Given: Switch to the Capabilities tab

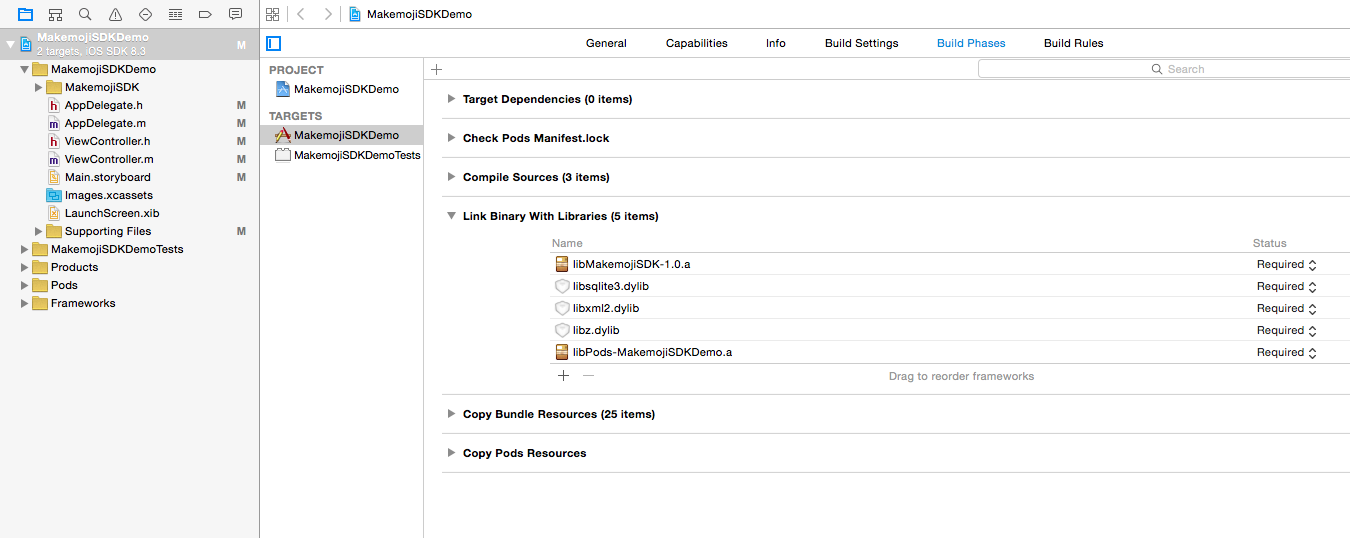Looking at the screenshot, I should click(x=696, y=43).
